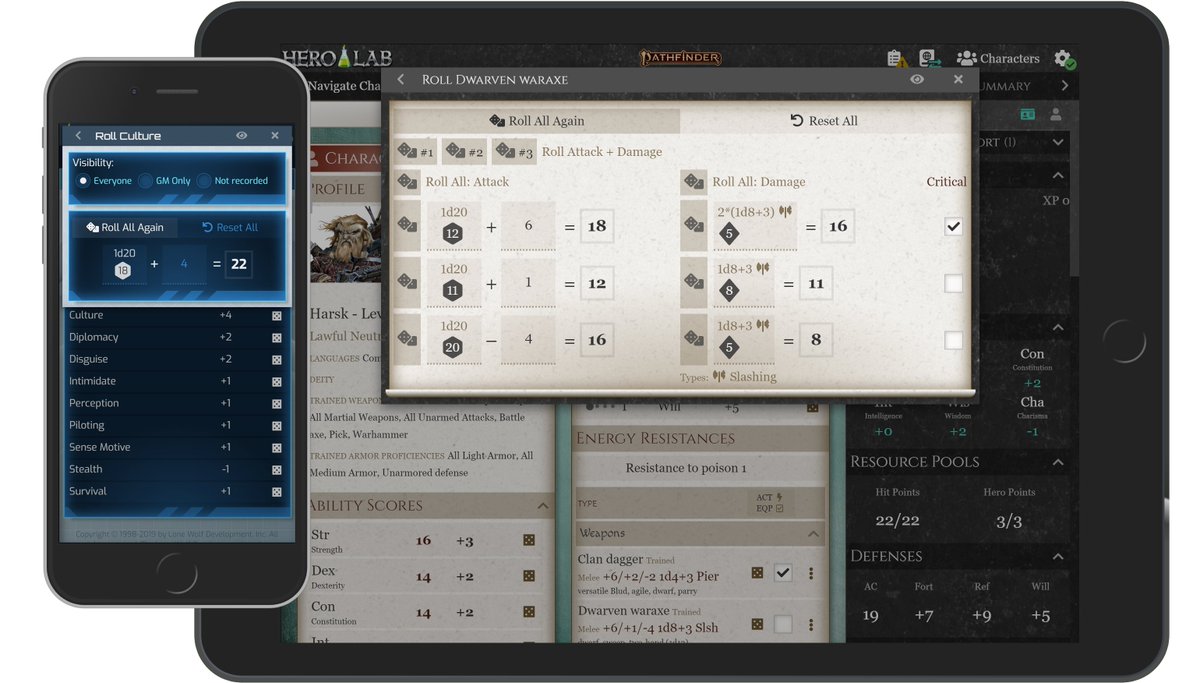1200x683 pixels.
Task: Roll the Perception skill dice on phone
Action: tap(277, 404)
